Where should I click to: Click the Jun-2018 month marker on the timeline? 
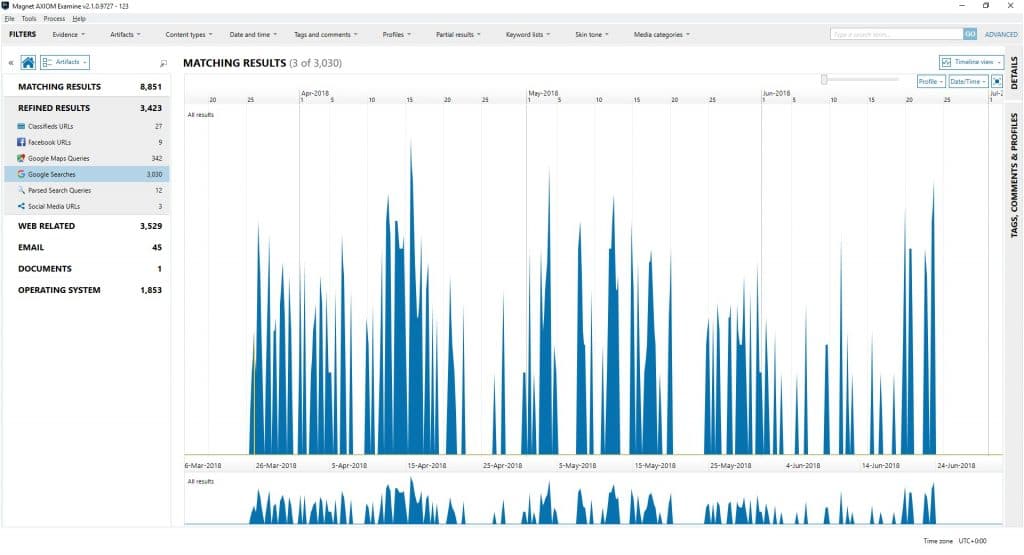click(776, 93)
